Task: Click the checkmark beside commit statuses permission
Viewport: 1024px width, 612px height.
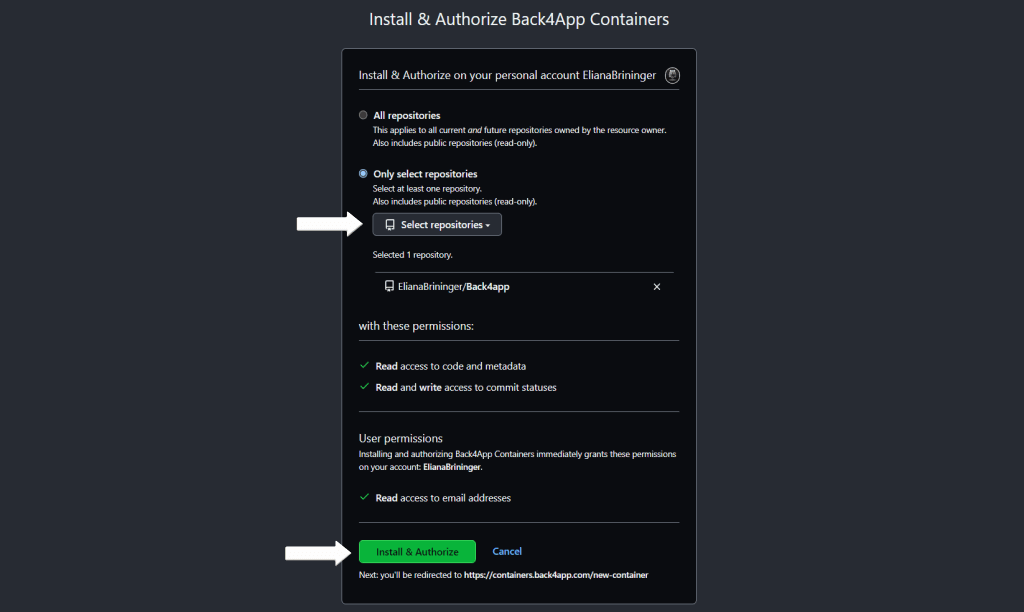Action: point(364,387)
